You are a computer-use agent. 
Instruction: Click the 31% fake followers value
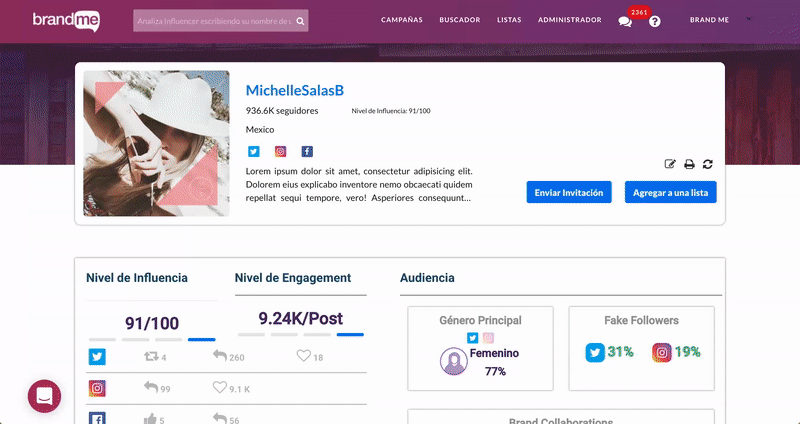point(620,352)
